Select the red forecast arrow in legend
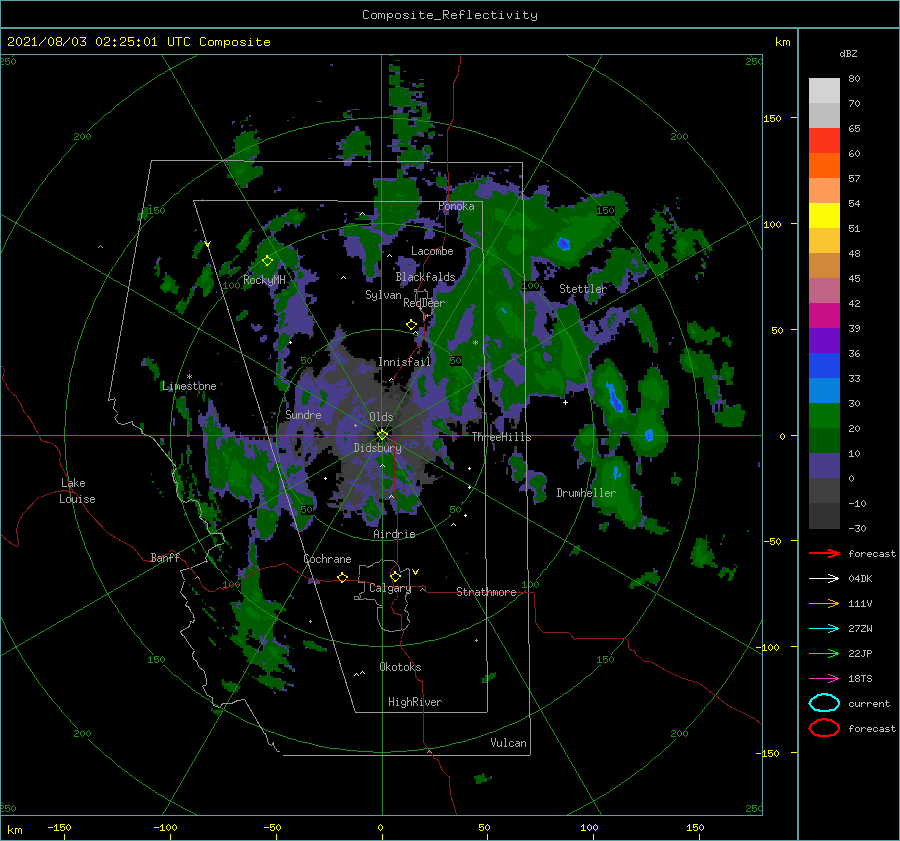This screenshot has width=900, height=841. click(x=824, y=553)
